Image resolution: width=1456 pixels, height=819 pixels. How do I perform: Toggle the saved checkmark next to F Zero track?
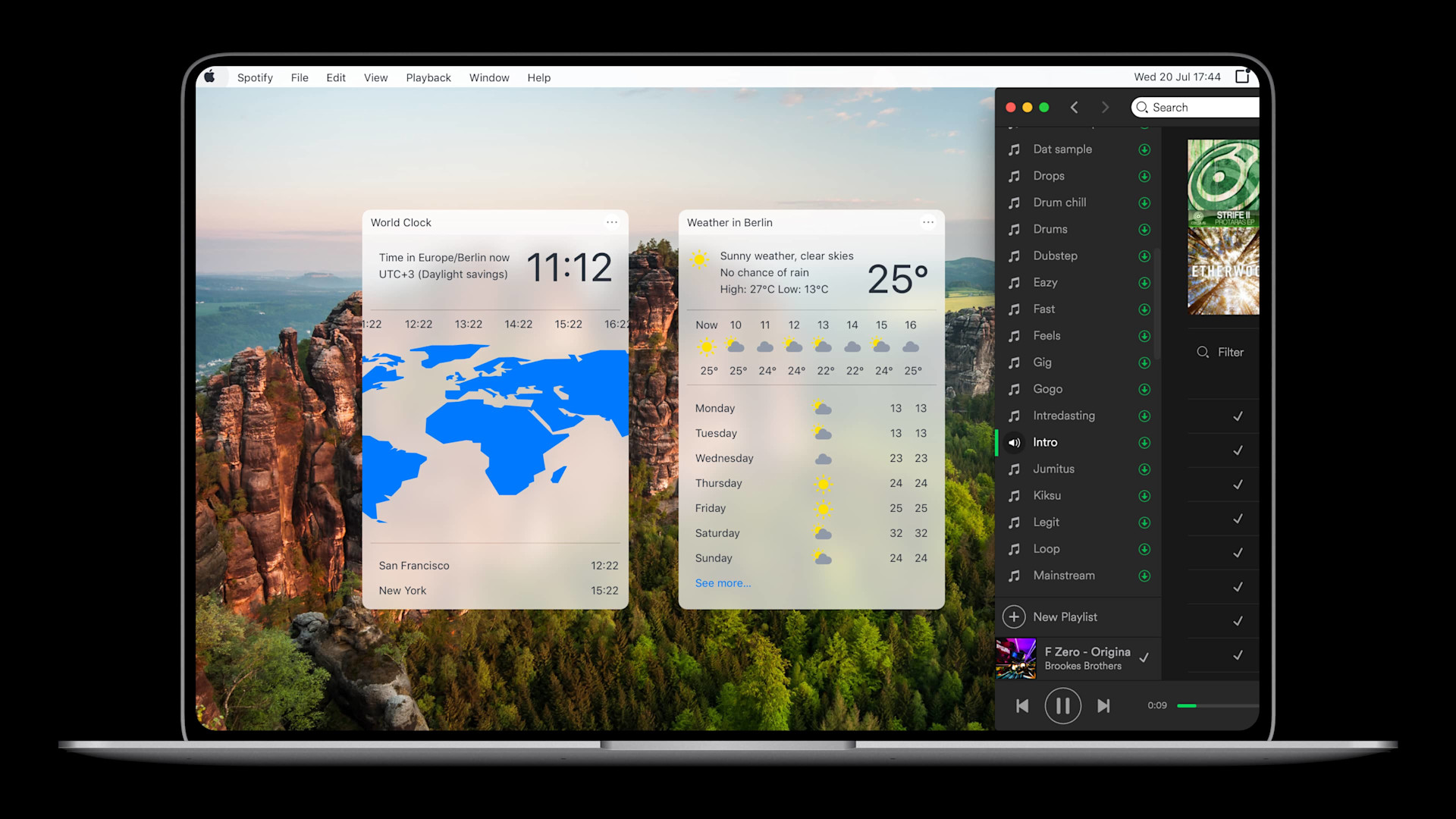pos(1144,658)
